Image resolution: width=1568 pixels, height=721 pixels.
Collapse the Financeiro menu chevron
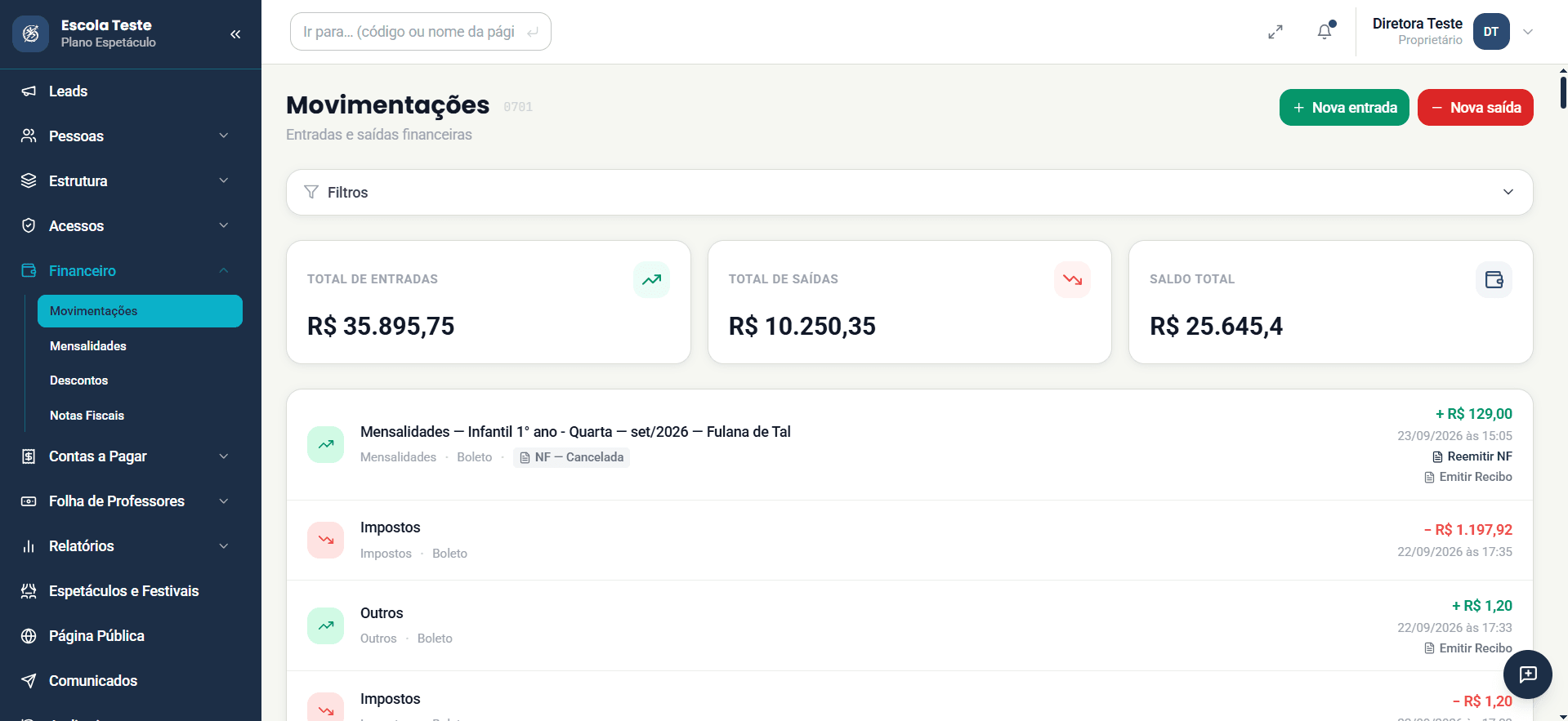224,270
